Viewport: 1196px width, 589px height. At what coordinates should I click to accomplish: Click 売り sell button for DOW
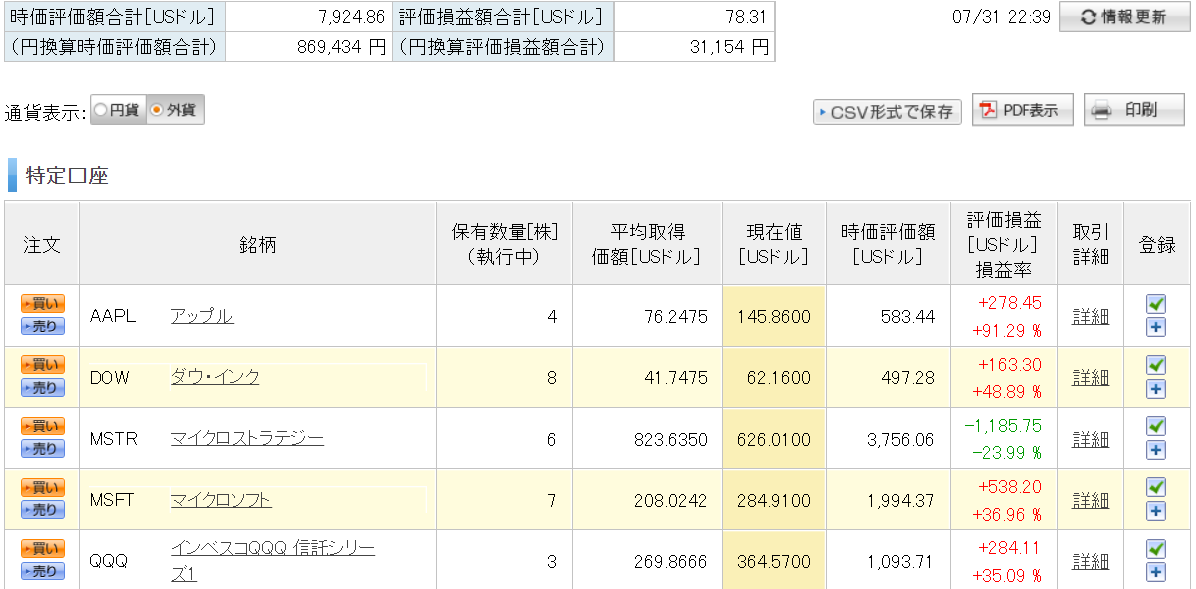pos(43,388)
